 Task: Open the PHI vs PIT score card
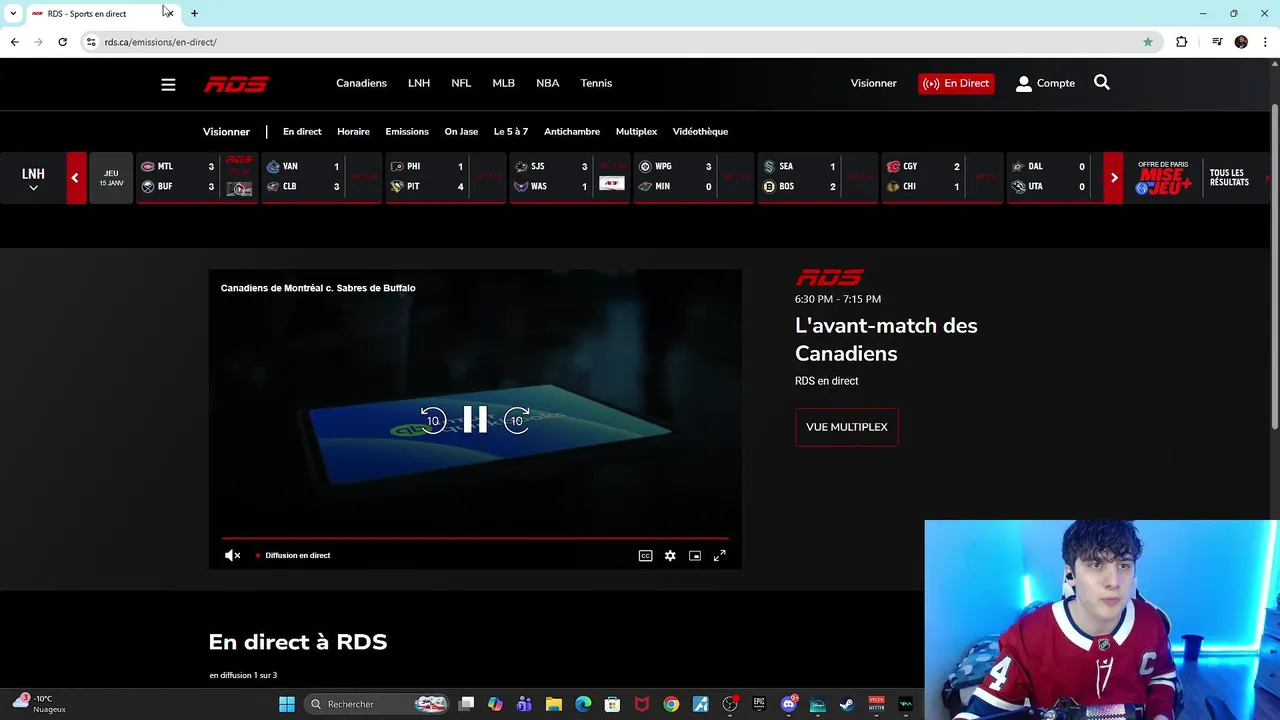click(x=445, y=177)
